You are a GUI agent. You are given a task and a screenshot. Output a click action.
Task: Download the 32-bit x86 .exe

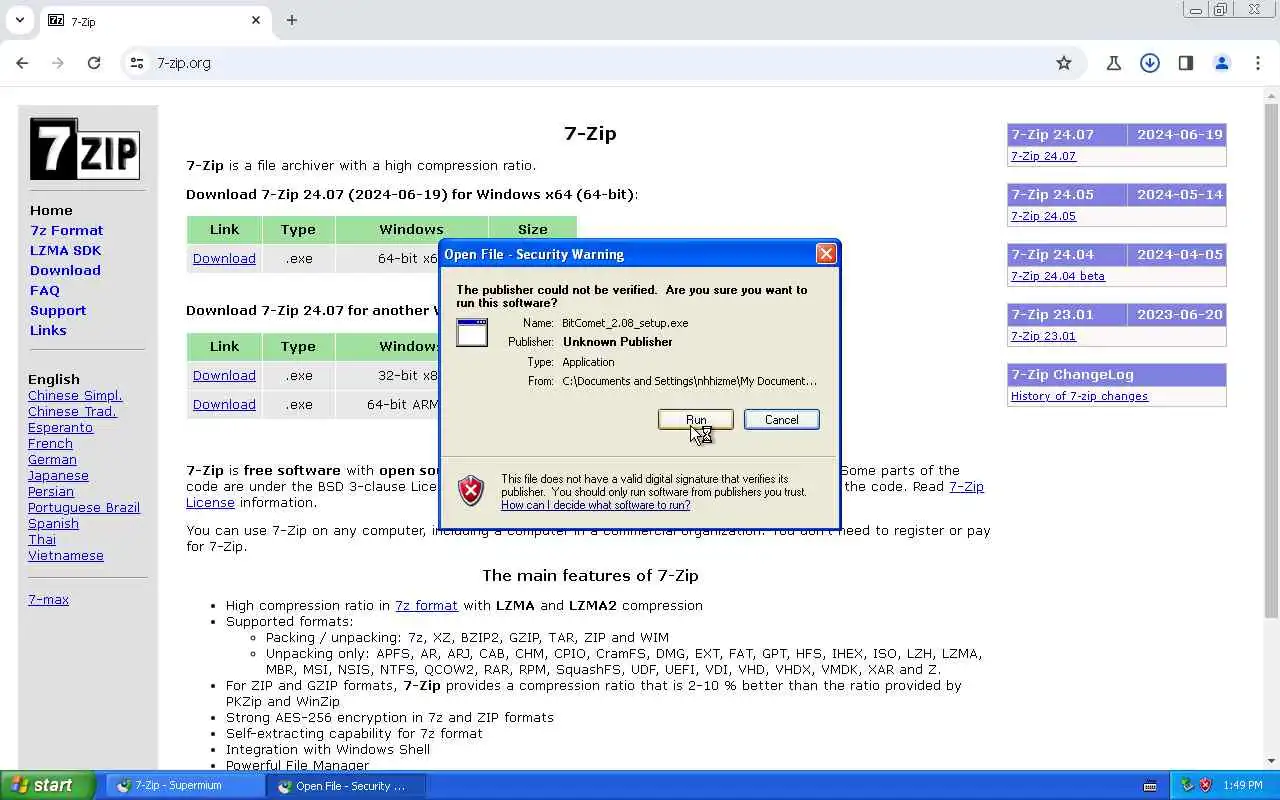point(224,375)
